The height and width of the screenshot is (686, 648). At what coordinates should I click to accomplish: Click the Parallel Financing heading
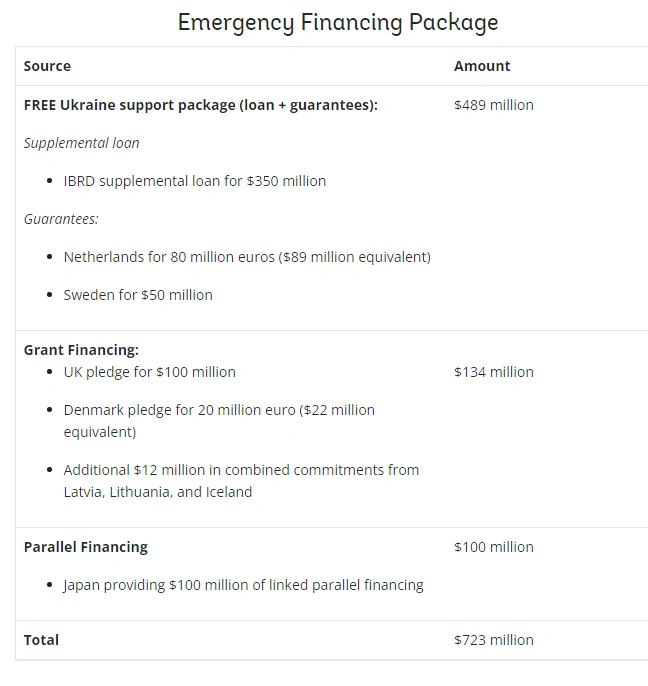tap(86, 547)
